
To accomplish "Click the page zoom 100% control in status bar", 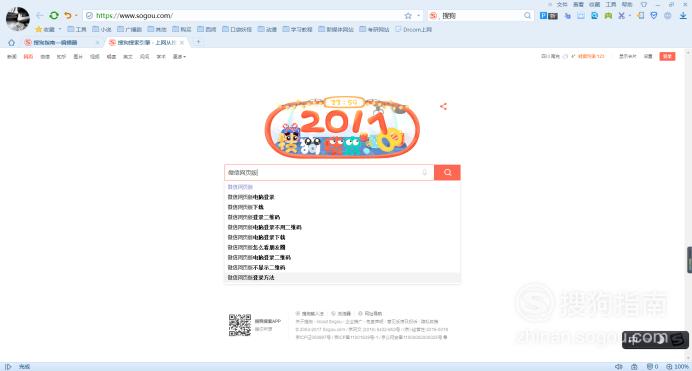I will (677, 367).
